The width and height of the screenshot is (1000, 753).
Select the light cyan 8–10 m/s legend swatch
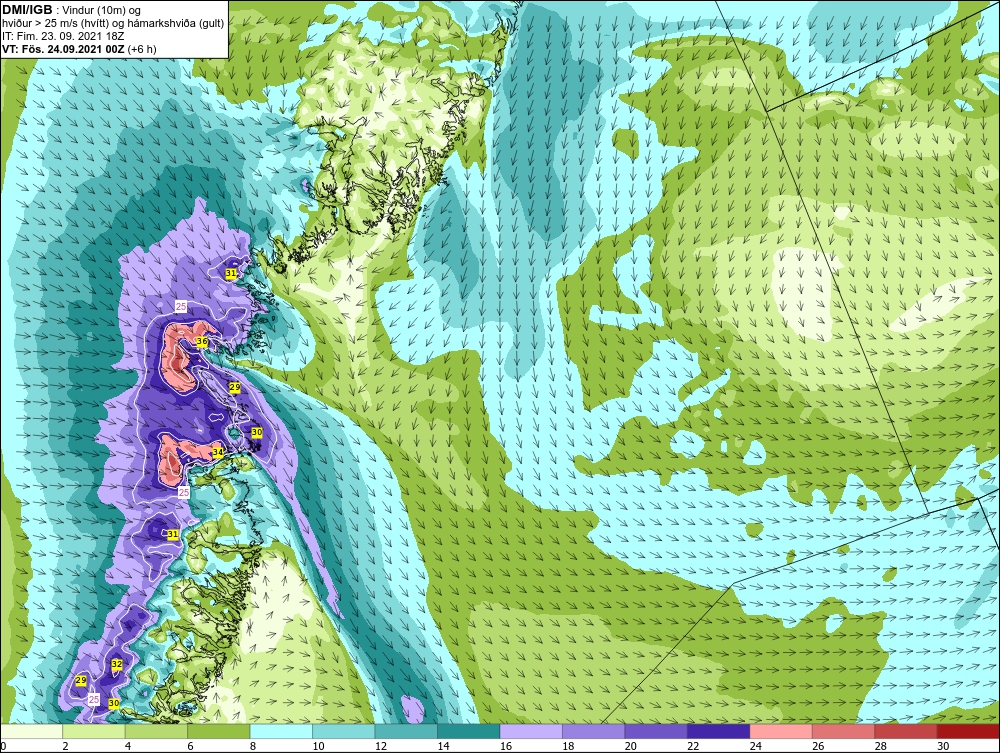pyautogui.click(x=281, y=731)
